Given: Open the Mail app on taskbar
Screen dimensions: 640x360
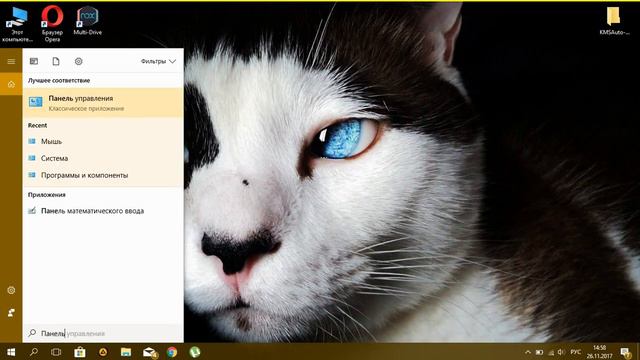Looking at the screenshot, I should (149, 352).
